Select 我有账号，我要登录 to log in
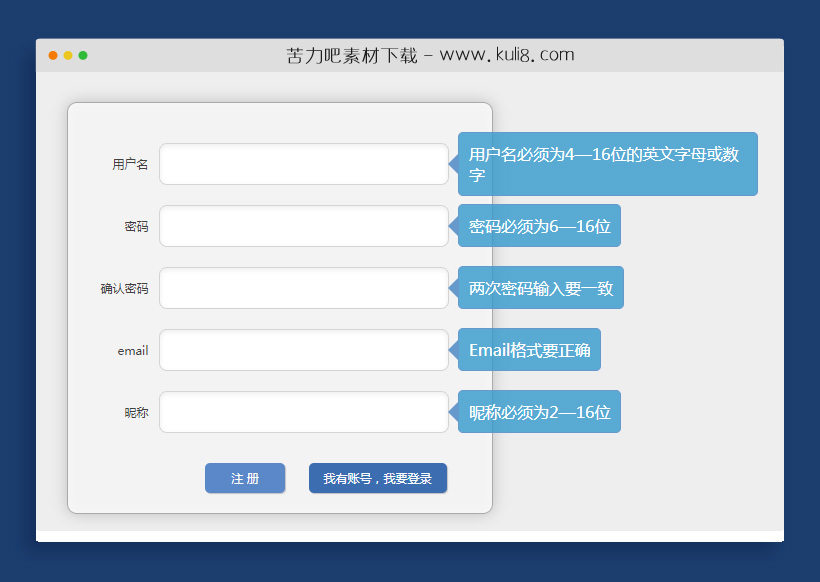The image size is (820, 582). (377, 478)
